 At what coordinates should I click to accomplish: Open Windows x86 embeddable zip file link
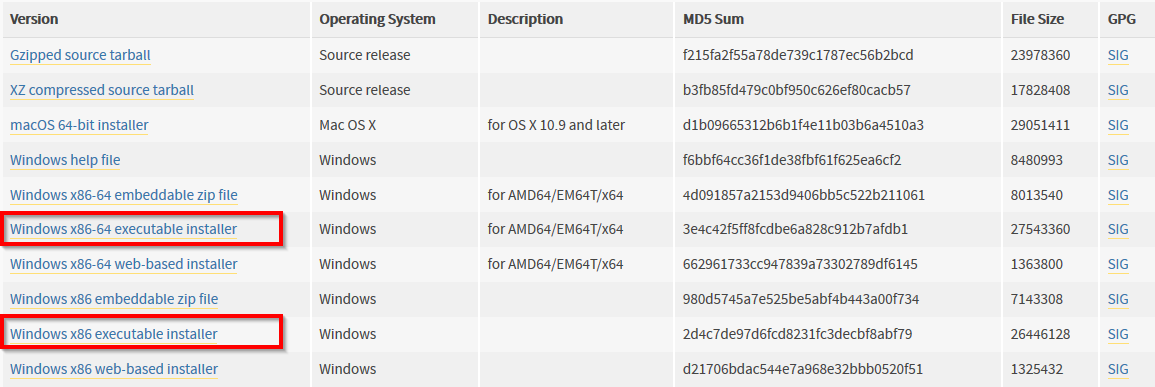[x=113, y=299]
